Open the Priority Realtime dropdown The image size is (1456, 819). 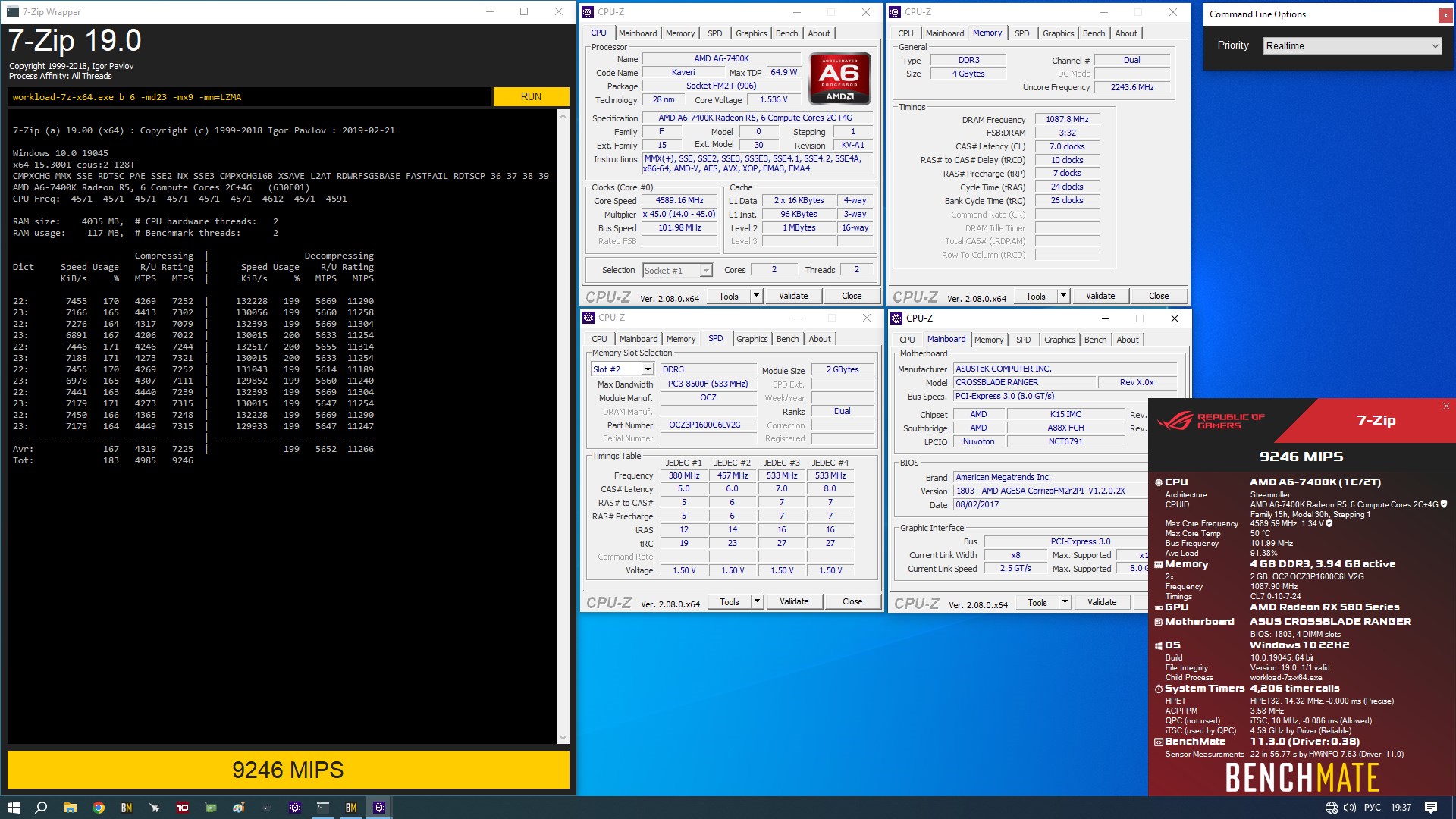(x=1352, y=46)
